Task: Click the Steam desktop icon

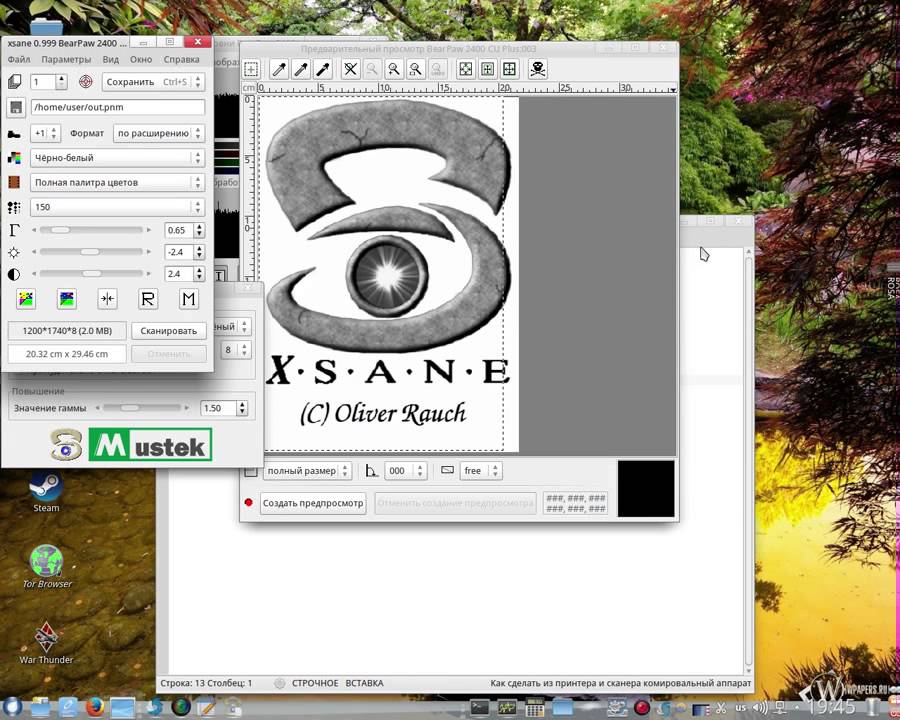Action: point(46,492)
